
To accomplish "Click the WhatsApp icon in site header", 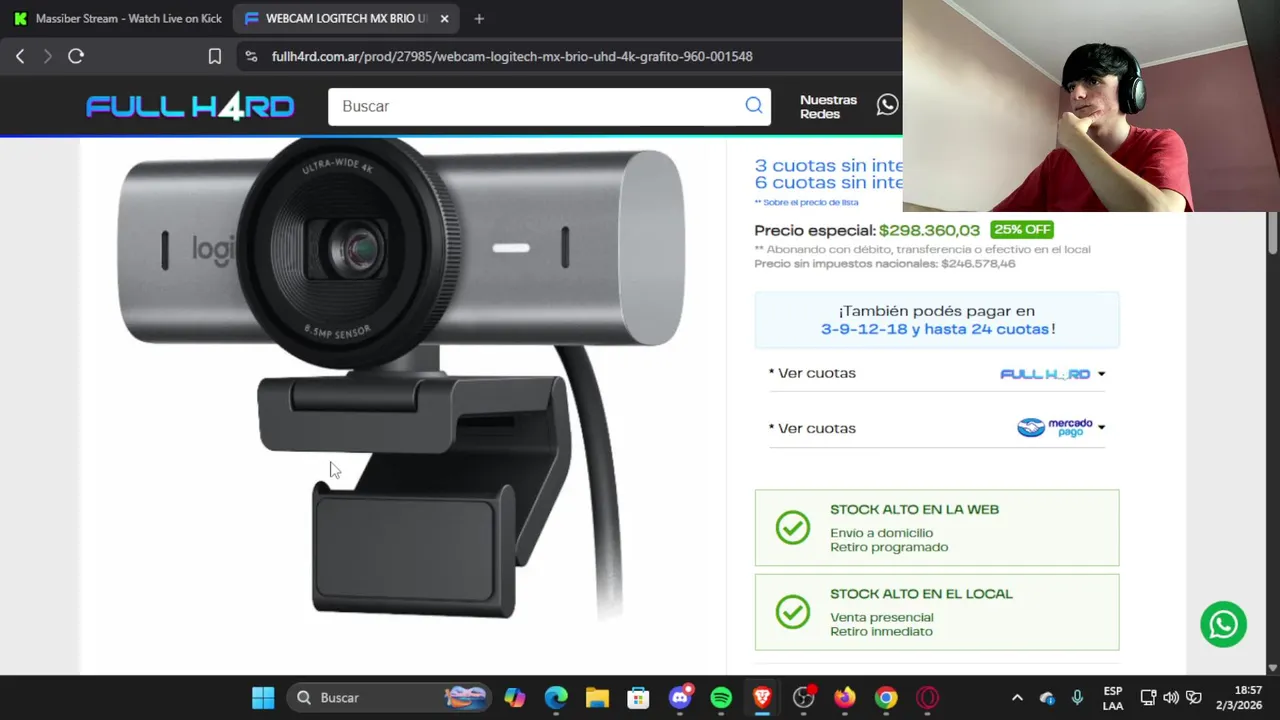I will [887, 105].
